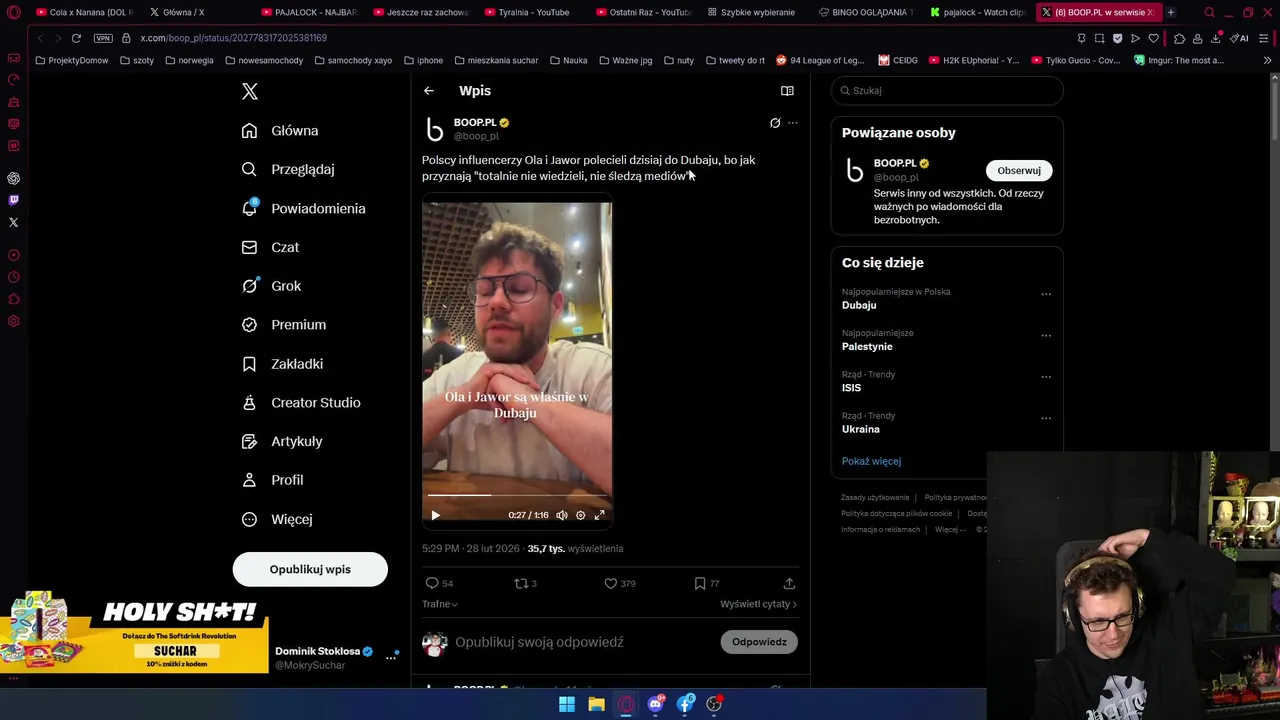Click the X logo in sidebar
The height and width of the screenshot is (720, 1280).
click(250, 91)
